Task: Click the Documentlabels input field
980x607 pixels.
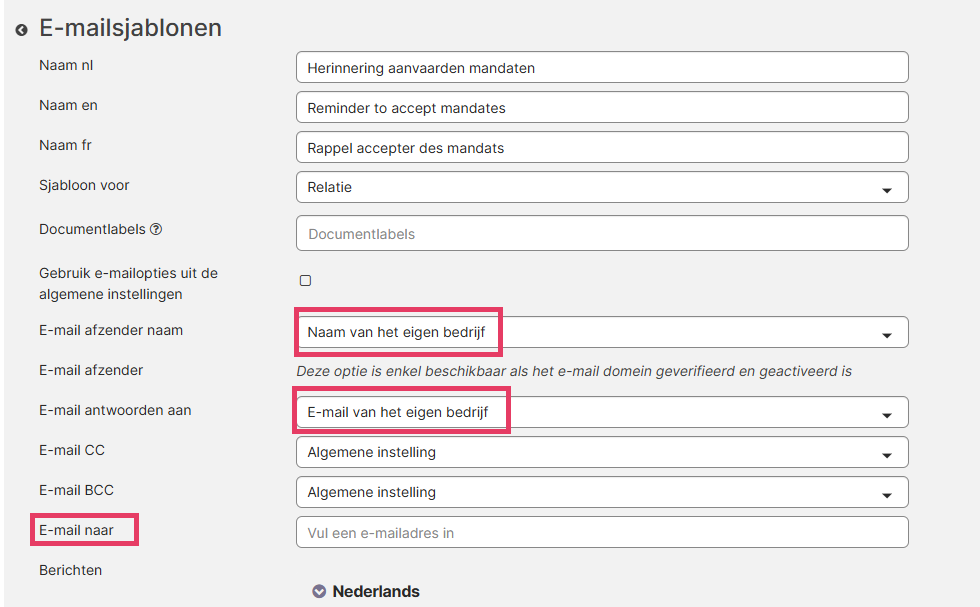Action: (x=602, y=233)
